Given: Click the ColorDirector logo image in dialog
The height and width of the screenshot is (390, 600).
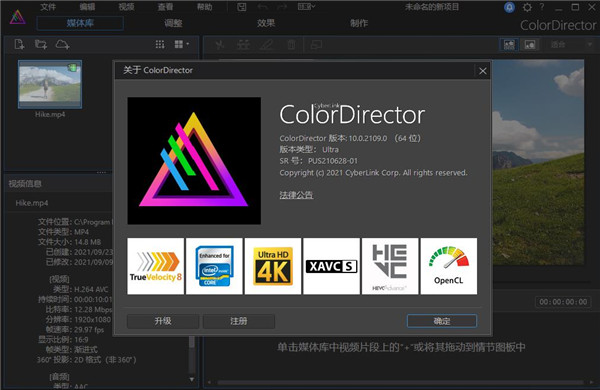Looking at the screenshot, I should tap(194, 161).
